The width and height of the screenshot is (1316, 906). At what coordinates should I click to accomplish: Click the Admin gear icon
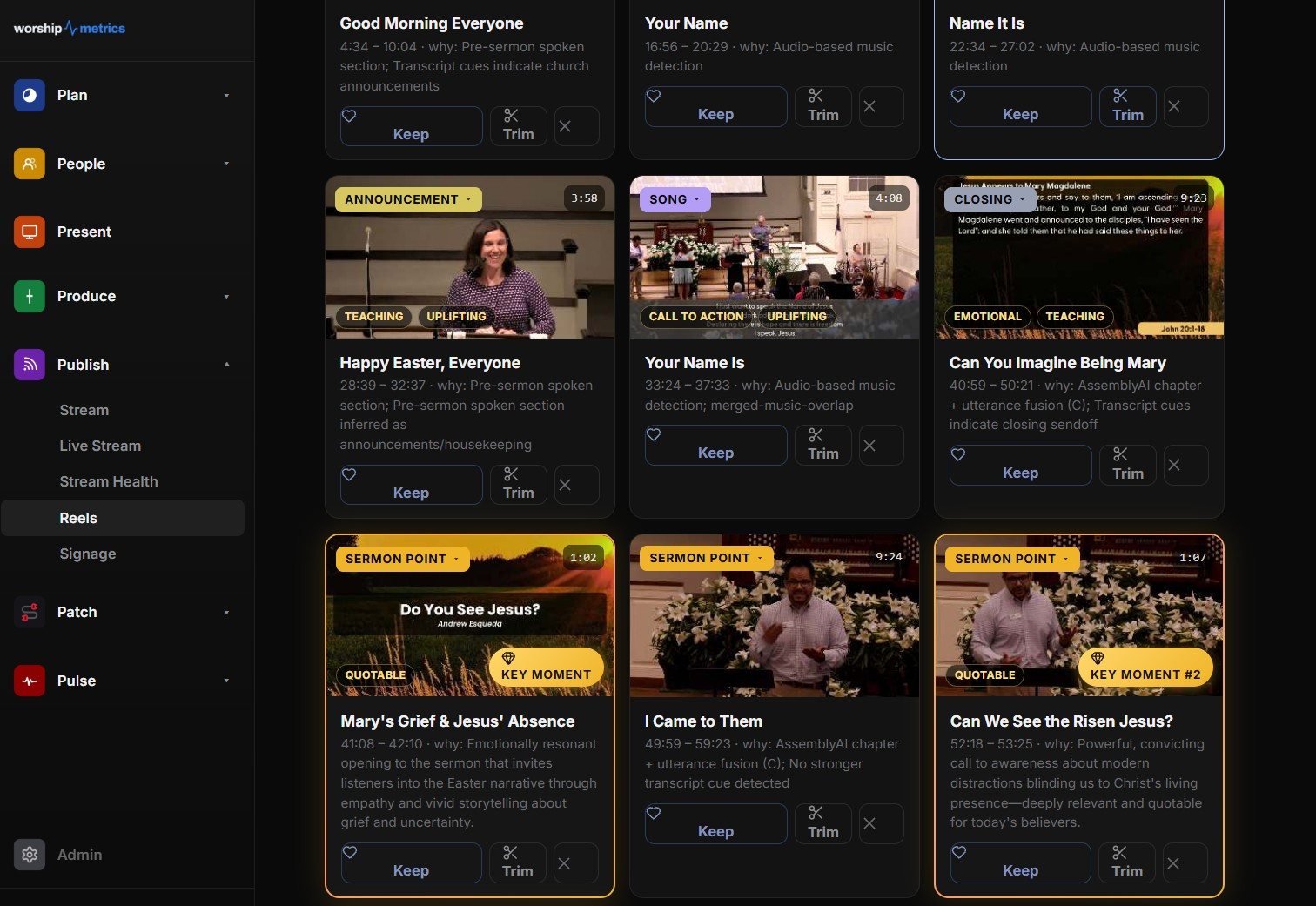point(30,855)
